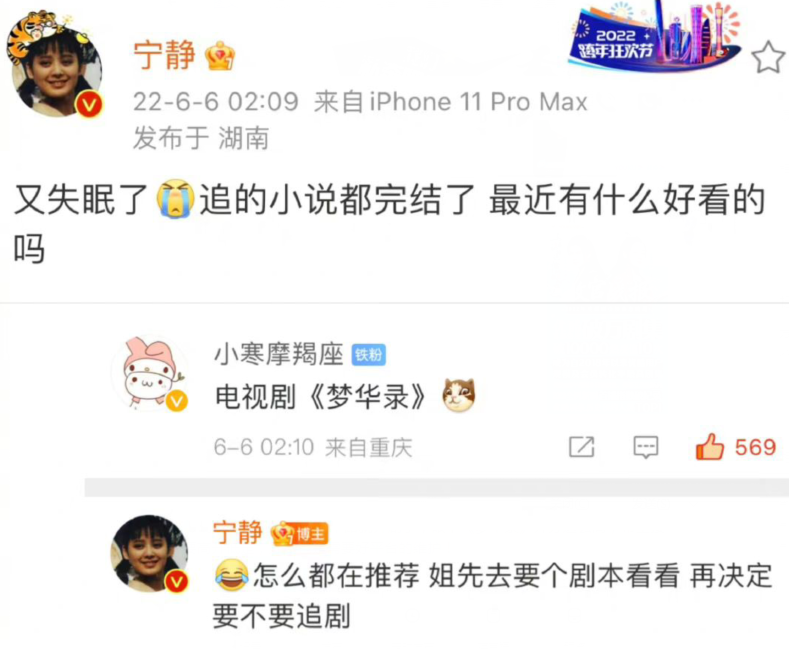The image size is (789, 649).
Task: Click the star favorite icon
Action: [768, 57]
